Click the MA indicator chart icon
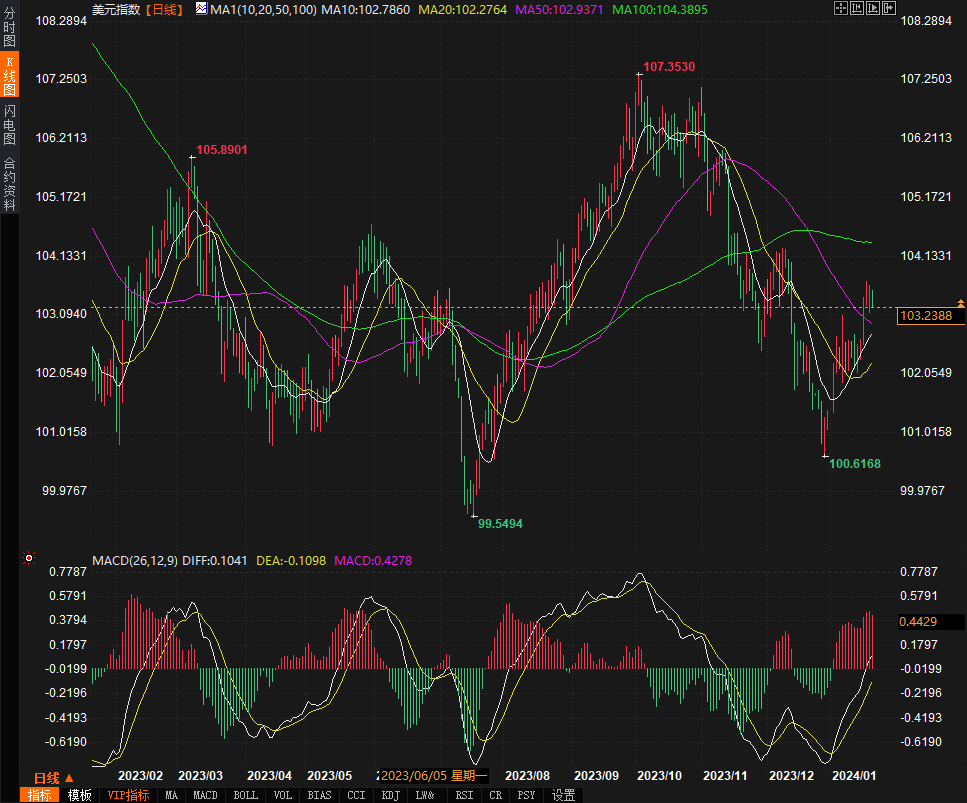967x803 pixels. 201,9
